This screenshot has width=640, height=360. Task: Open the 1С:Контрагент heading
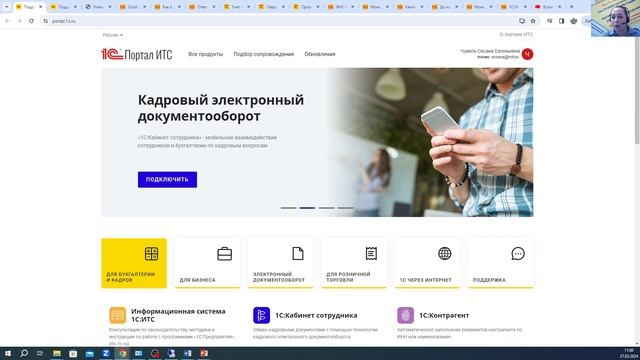(x=444, y=315)
